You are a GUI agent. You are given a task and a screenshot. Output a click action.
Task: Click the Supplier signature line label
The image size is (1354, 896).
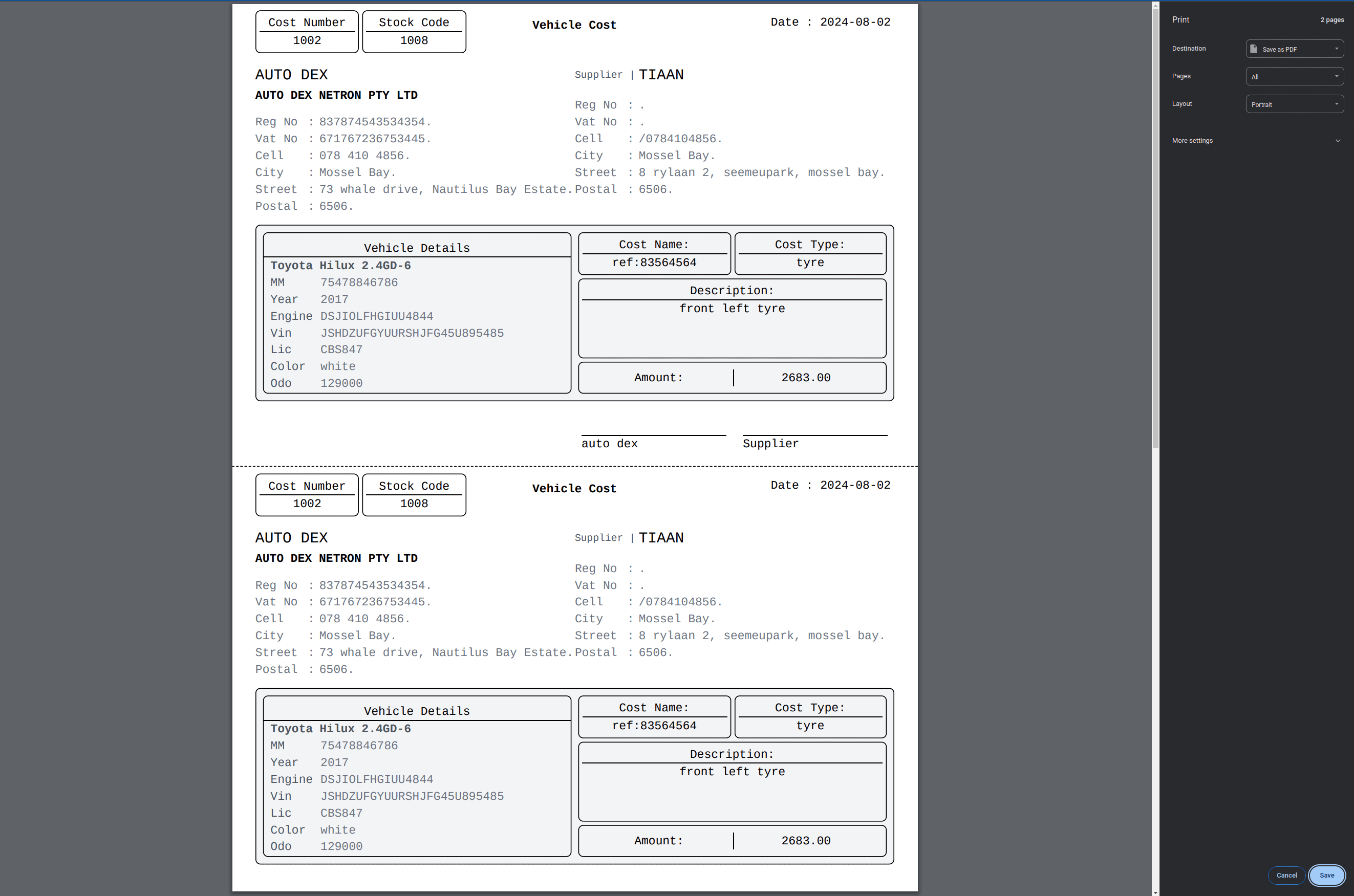(770, 444)
